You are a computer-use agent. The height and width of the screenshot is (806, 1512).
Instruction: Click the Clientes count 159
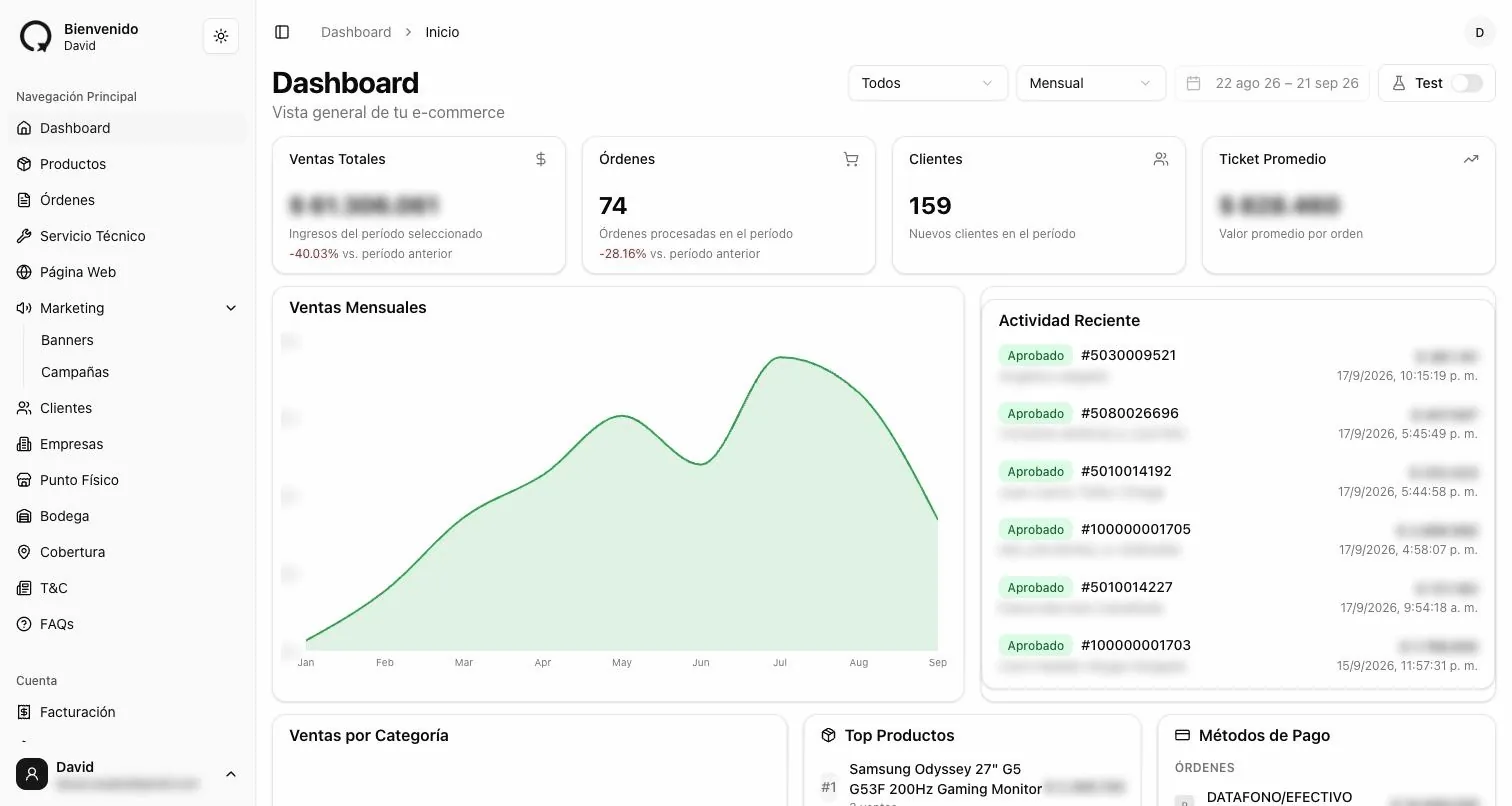930,206
